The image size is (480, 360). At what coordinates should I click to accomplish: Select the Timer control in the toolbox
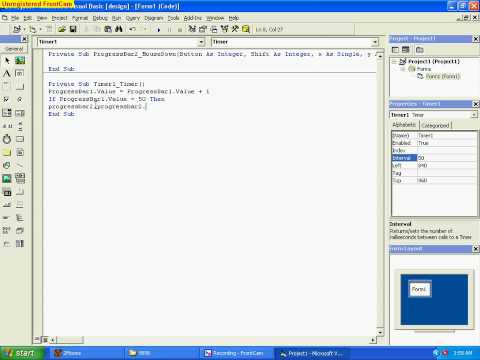(7, 139)
